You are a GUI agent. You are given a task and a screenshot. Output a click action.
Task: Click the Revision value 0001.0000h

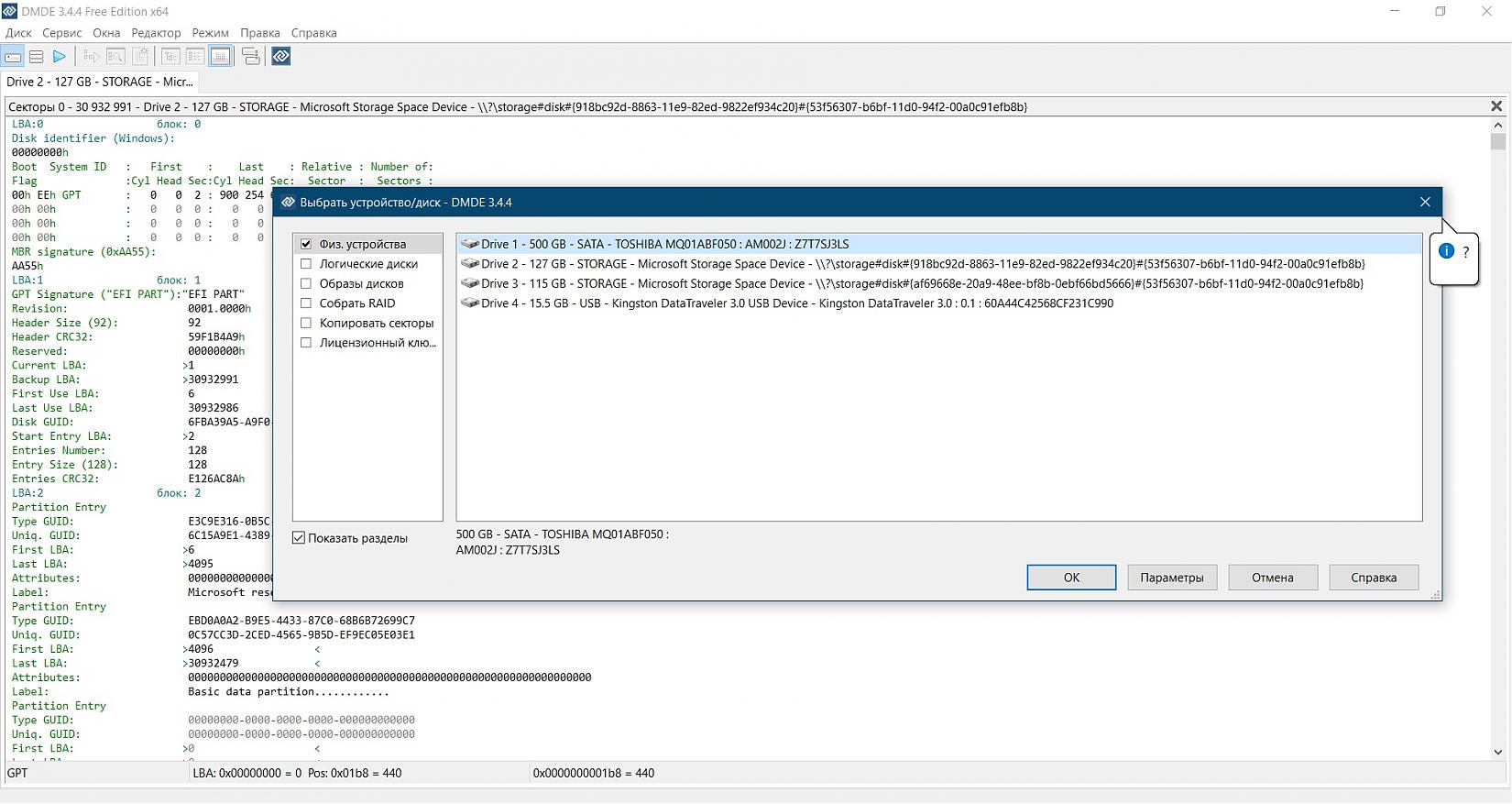219,309
